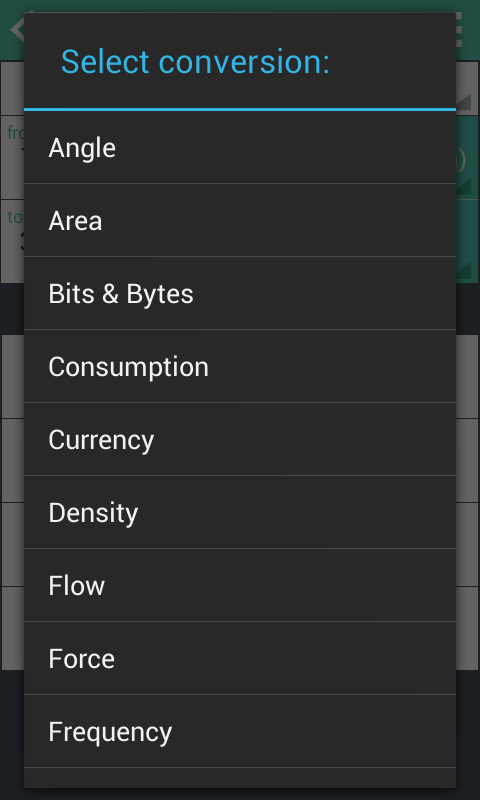Tap the top-left keypad key beside dialog
The height and width of the screenshot is (800, 480).
tap(13, 377)
